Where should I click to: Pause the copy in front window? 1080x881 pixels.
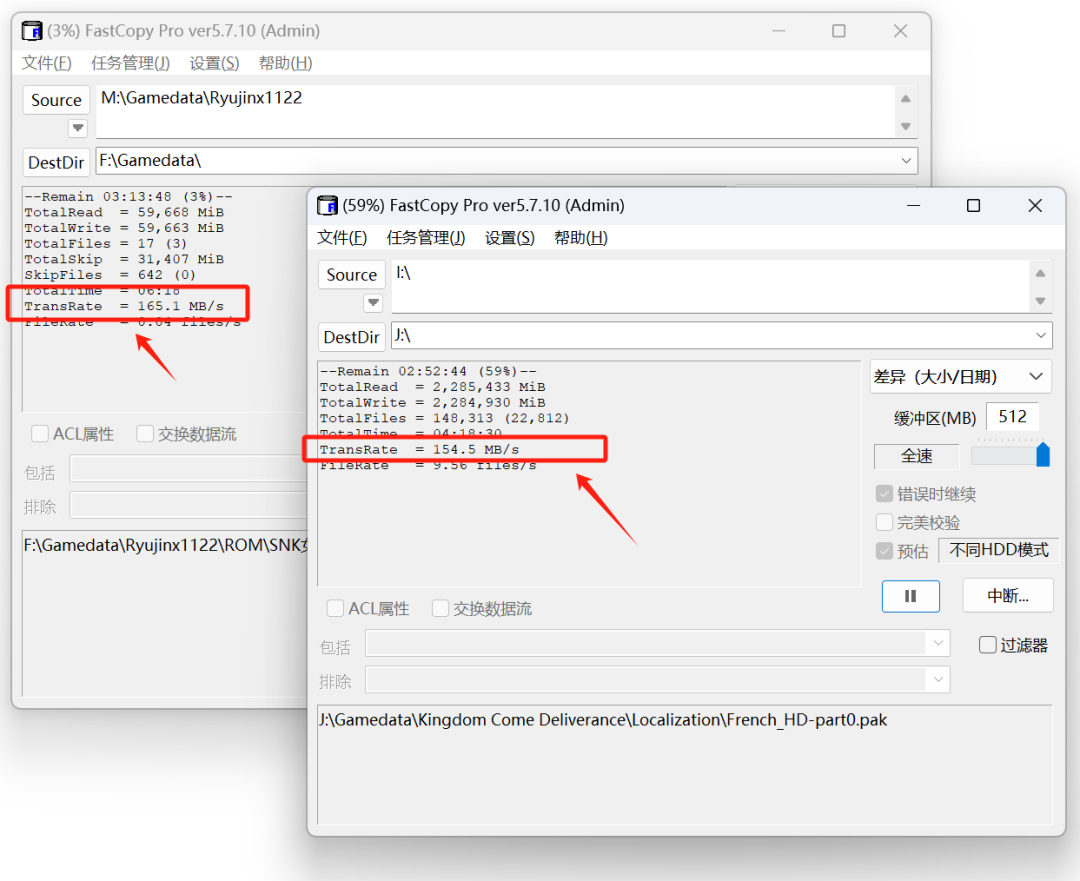[911, 596]
